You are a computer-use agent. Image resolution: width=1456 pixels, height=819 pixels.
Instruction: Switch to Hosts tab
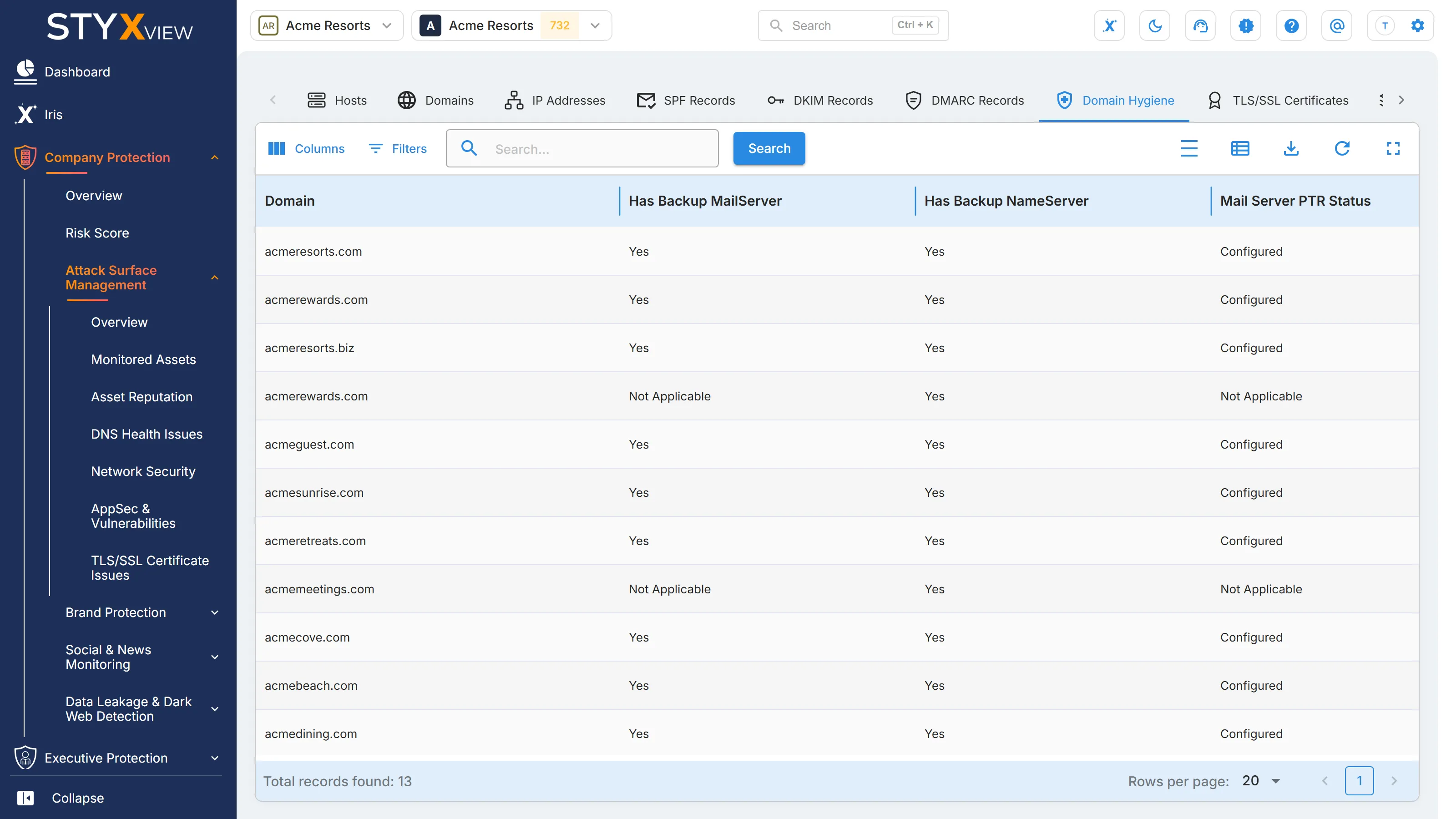tap(337, 101)
